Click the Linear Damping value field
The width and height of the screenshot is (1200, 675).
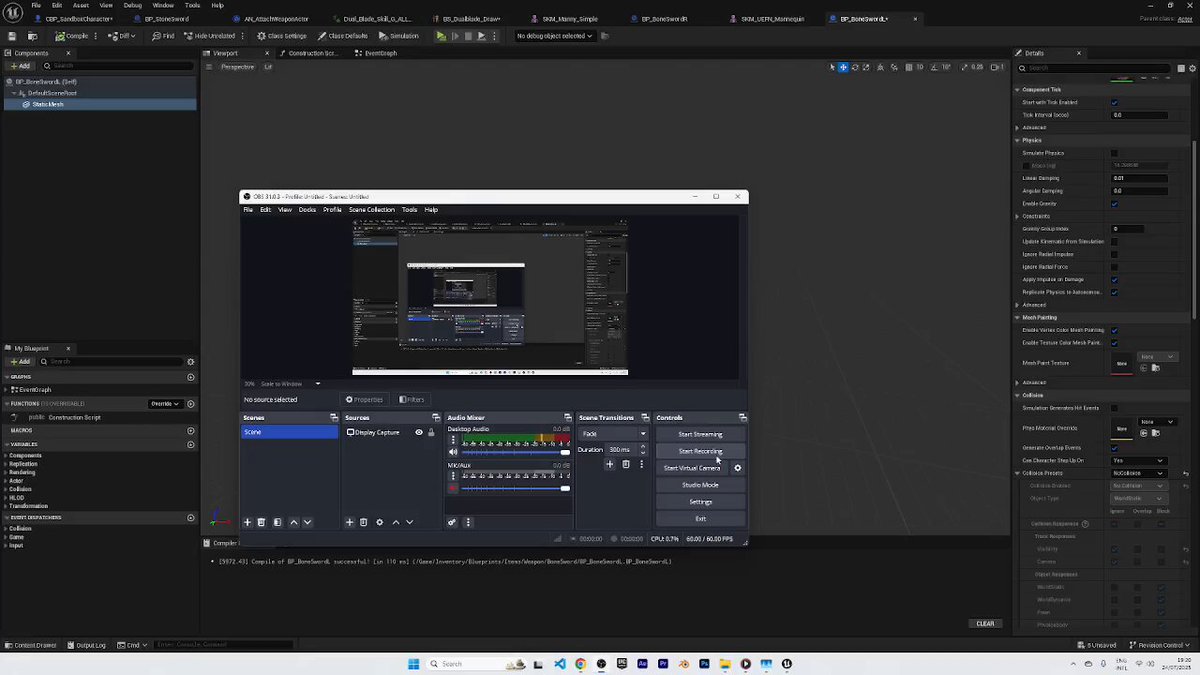pos(1139,178)
